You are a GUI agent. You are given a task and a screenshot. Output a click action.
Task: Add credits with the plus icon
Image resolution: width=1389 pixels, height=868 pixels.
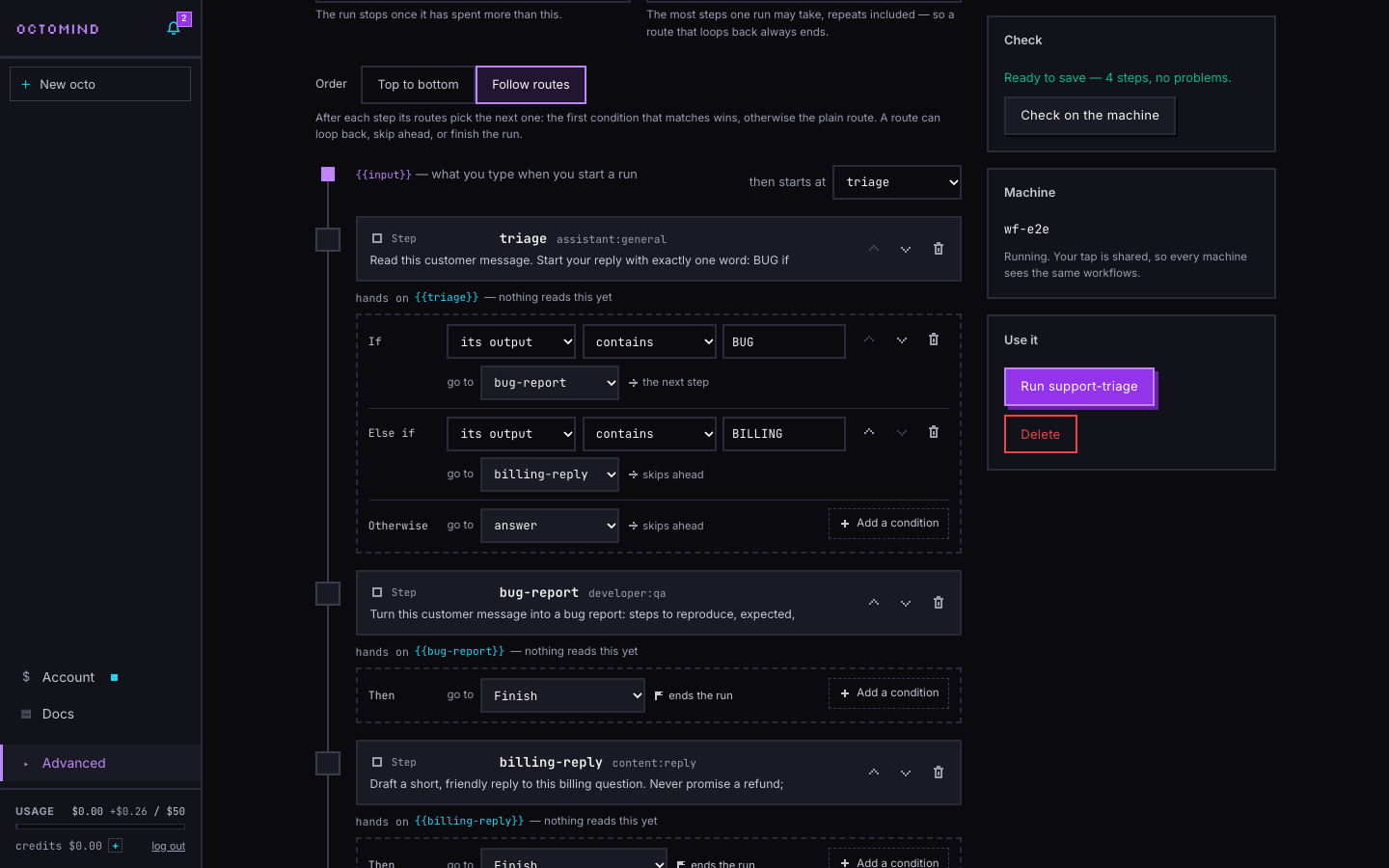click(116, 846)
